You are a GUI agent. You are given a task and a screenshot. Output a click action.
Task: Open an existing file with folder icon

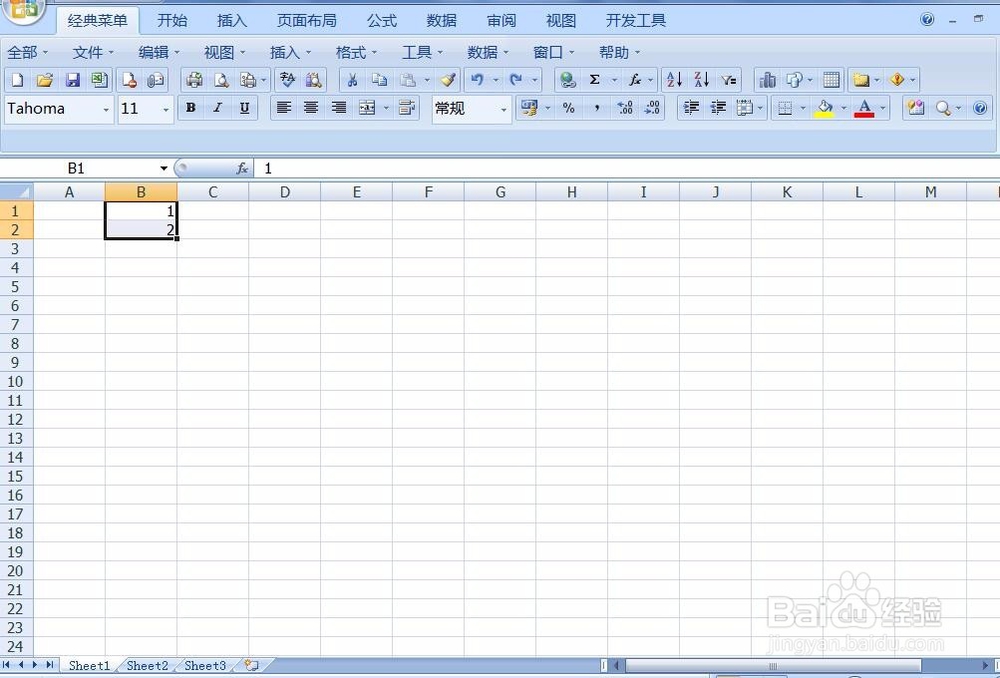pyautogui.click(x=45, y=80)
